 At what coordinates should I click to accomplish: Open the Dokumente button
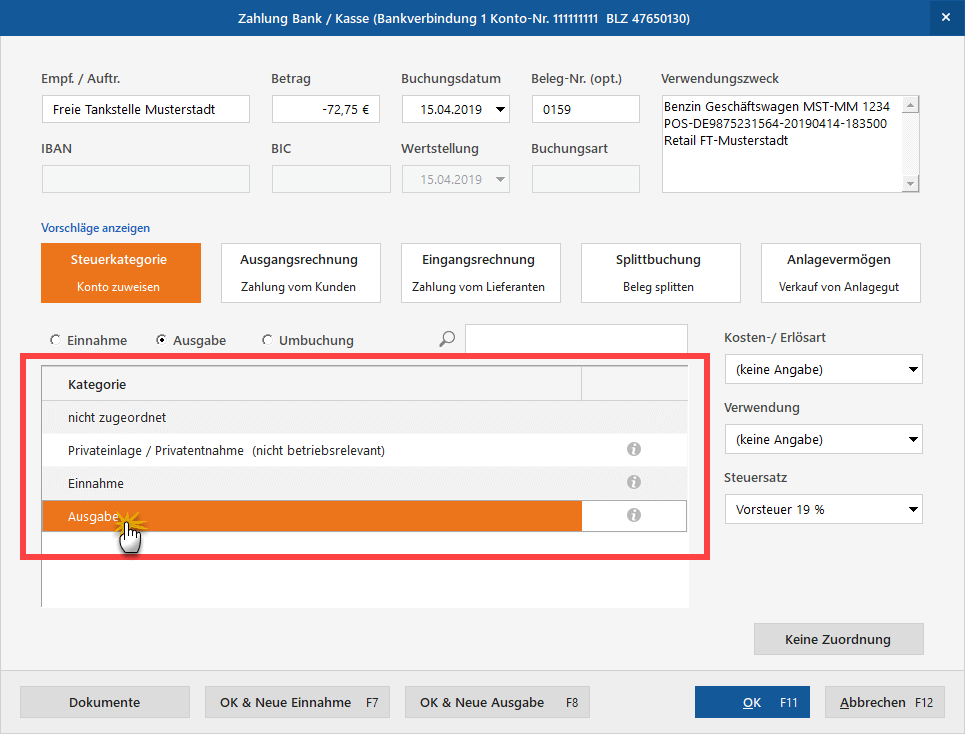(x=105, y=702)
